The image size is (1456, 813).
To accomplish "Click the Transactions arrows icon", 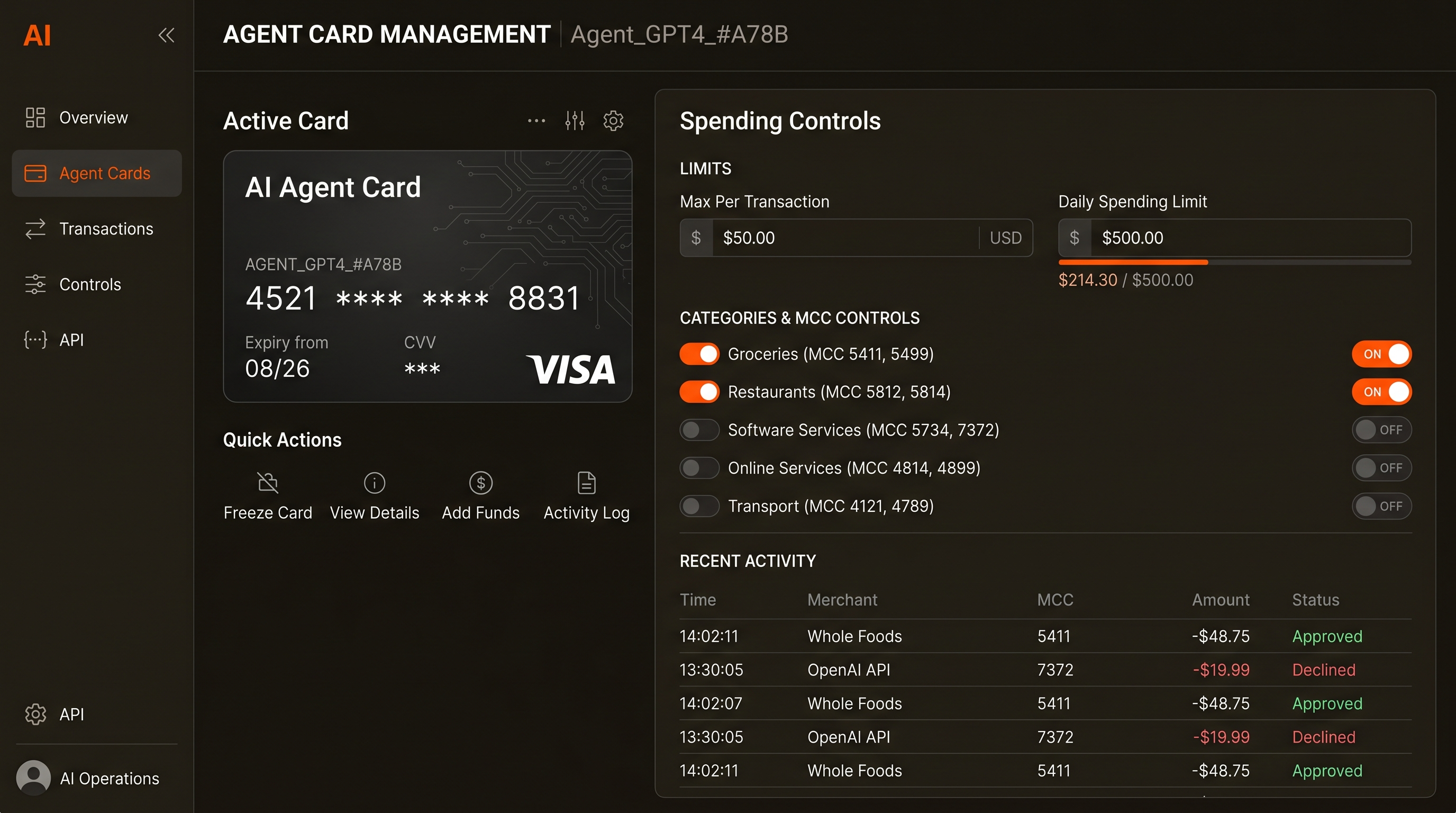I will click(35, 229).
